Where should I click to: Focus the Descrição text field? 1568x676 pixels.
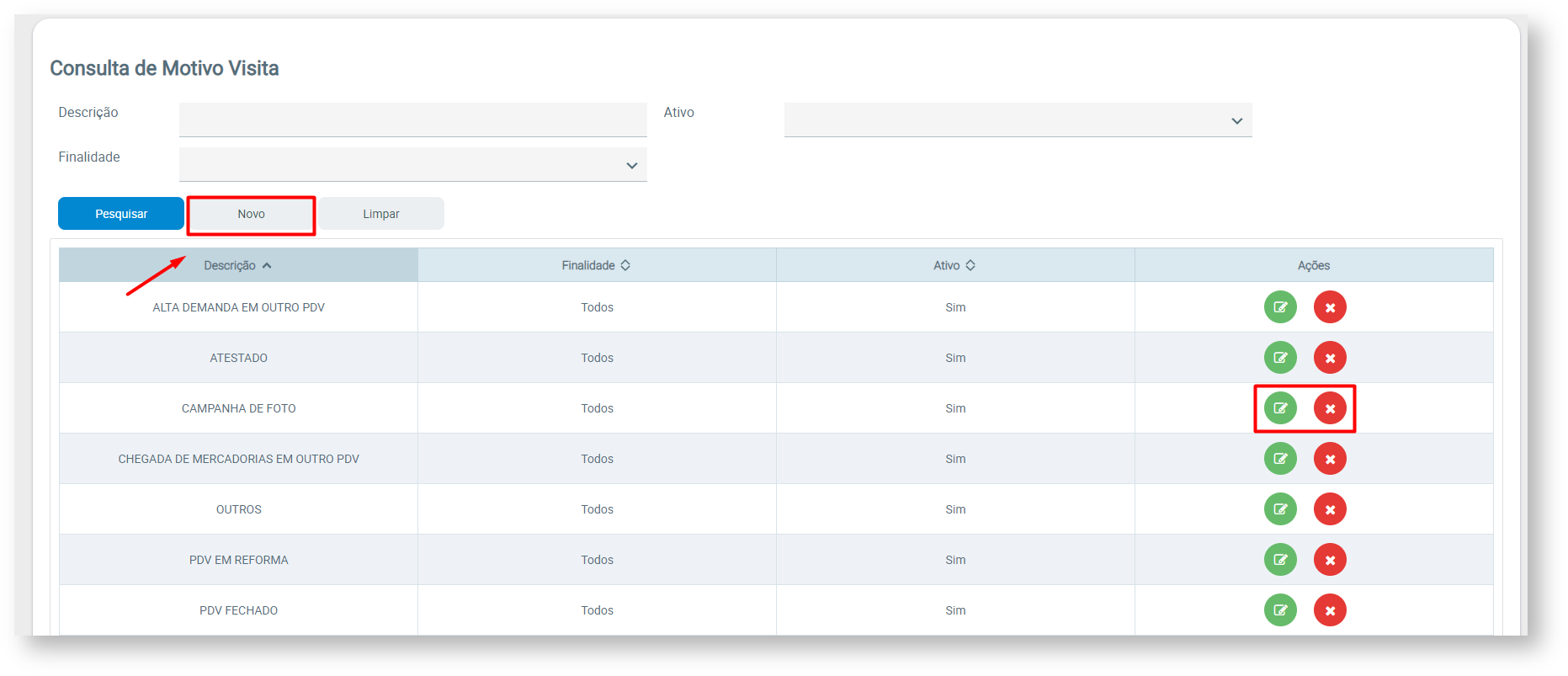(x=412, y=120)
